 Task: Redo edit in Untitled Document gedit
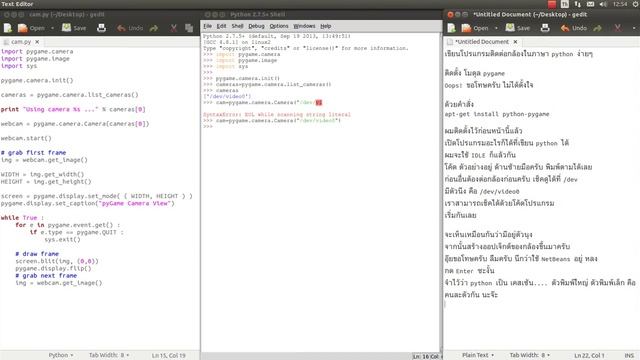pyautogui.click(x=598, y=28)
